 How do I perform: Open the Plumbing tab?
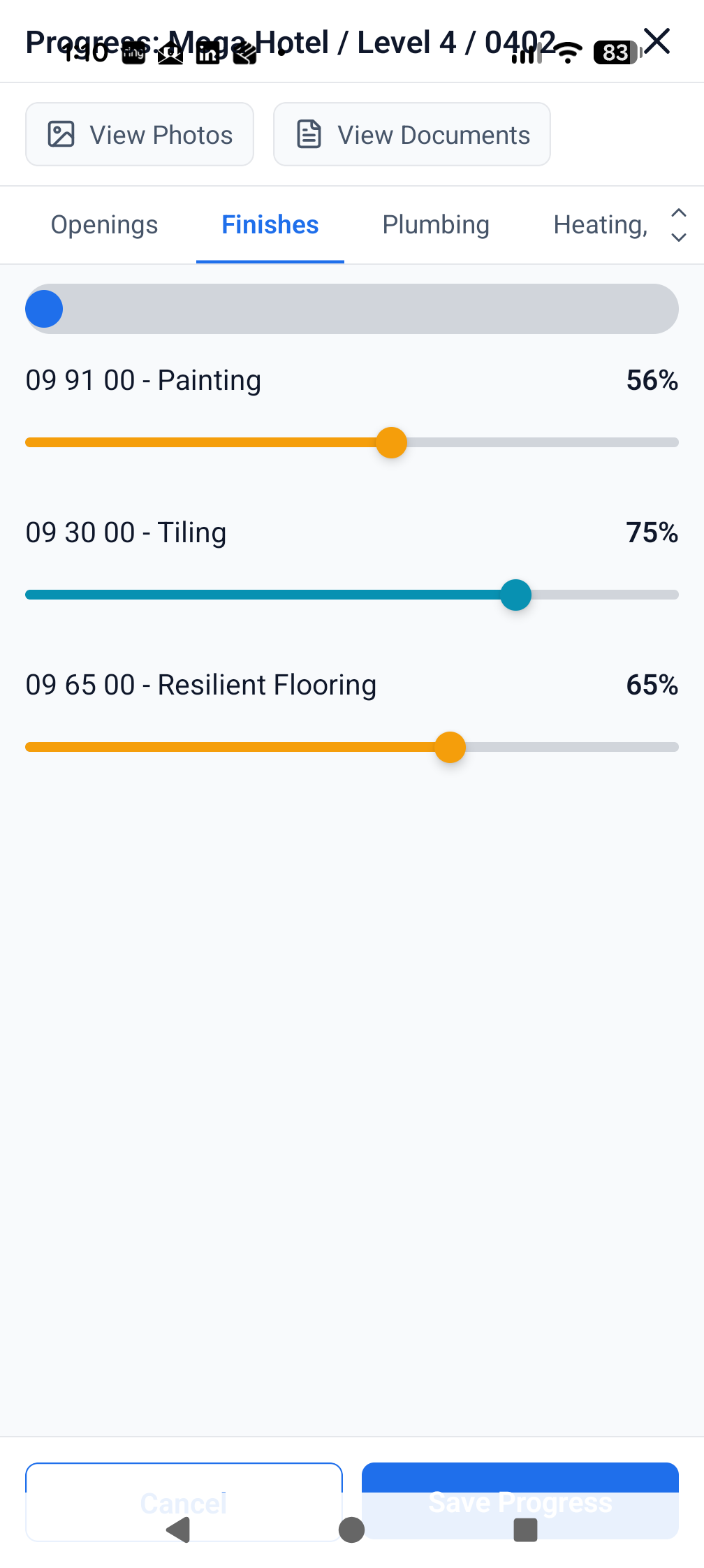[x=436, y=225]
